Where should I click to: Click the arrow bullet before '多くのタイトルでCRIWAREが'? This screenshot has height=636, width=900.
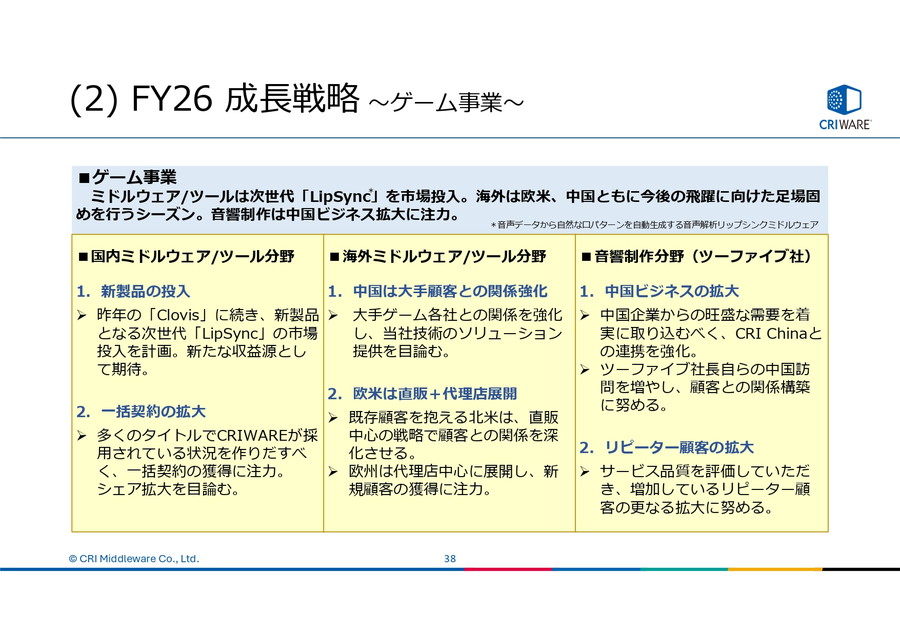pyautogui.click(x=84, y=436)
